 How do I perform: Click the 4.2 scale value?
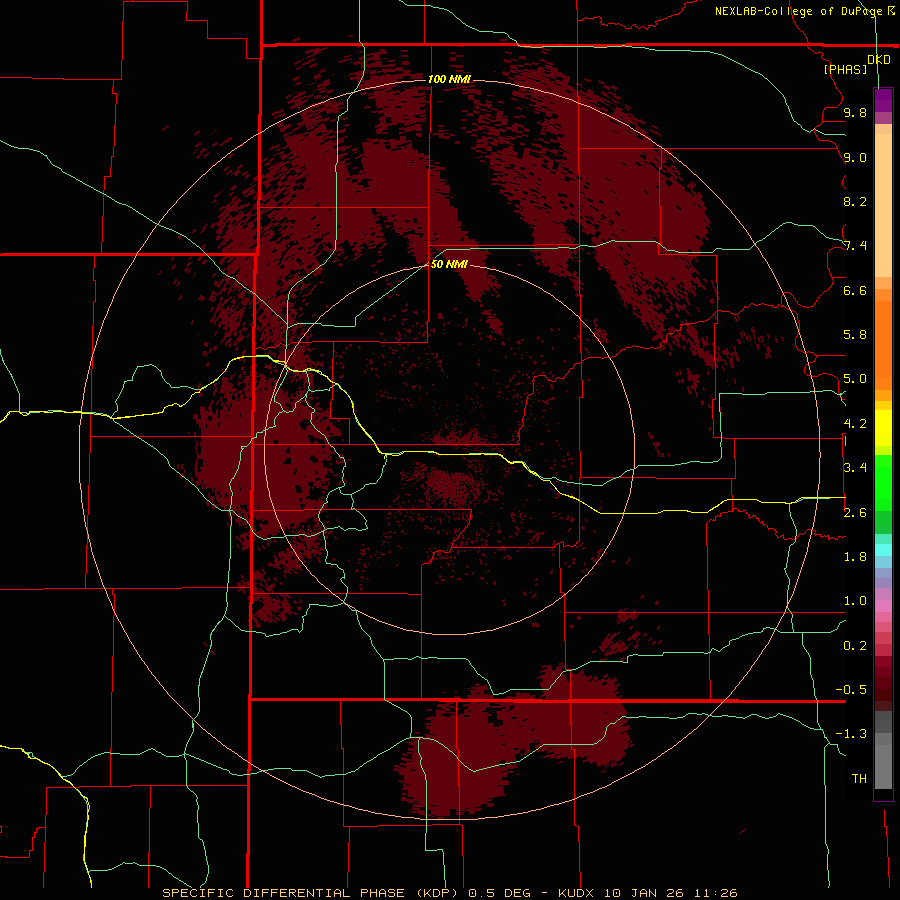[855, 424]
